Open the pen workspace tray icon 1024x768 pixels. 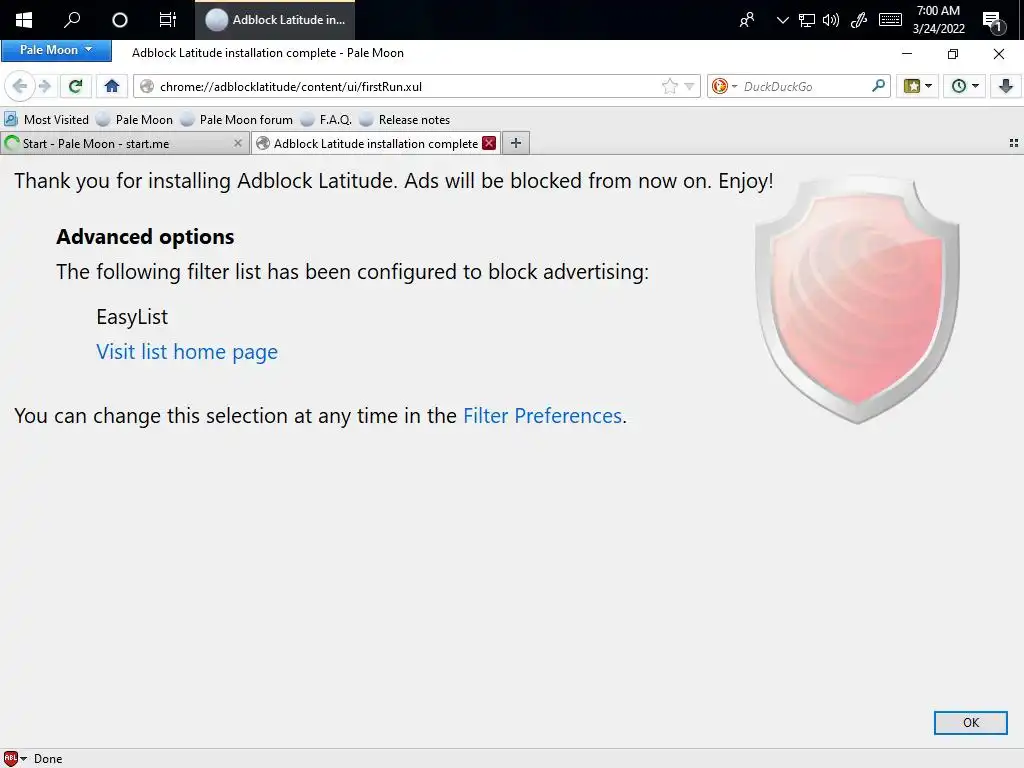click(x=859, y=20)
